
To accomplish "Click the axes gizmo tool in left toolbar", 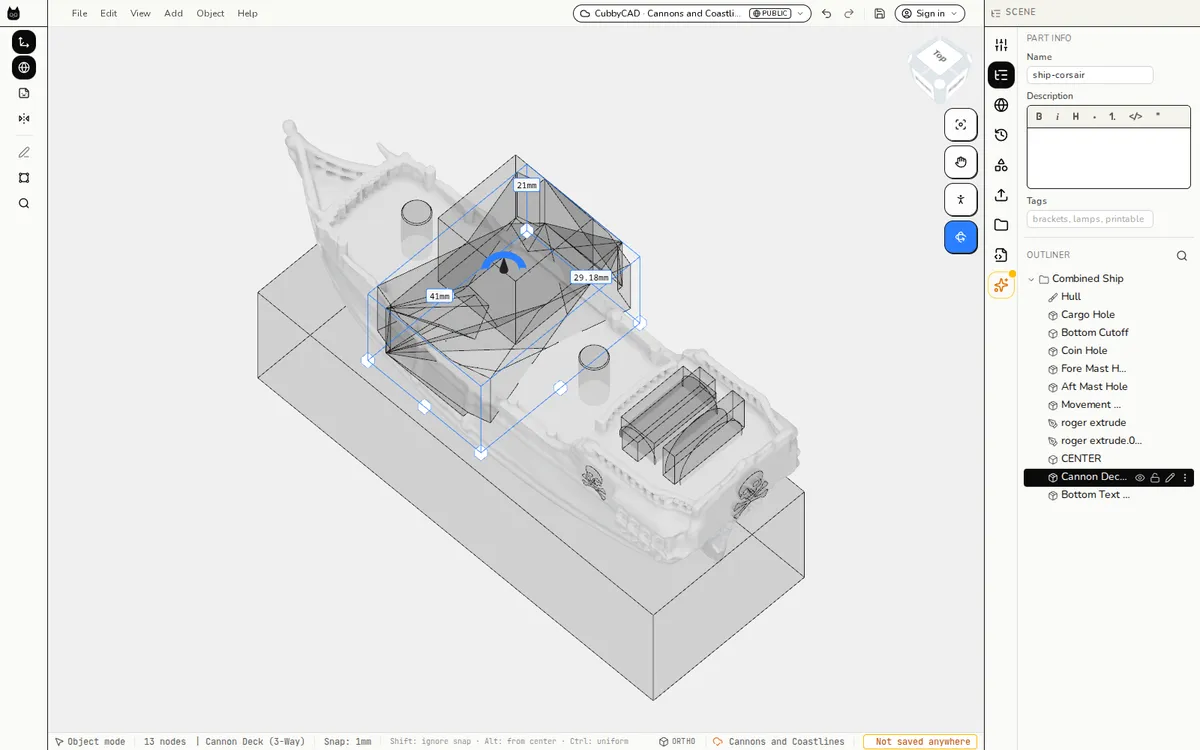I will tap(24, 42).
